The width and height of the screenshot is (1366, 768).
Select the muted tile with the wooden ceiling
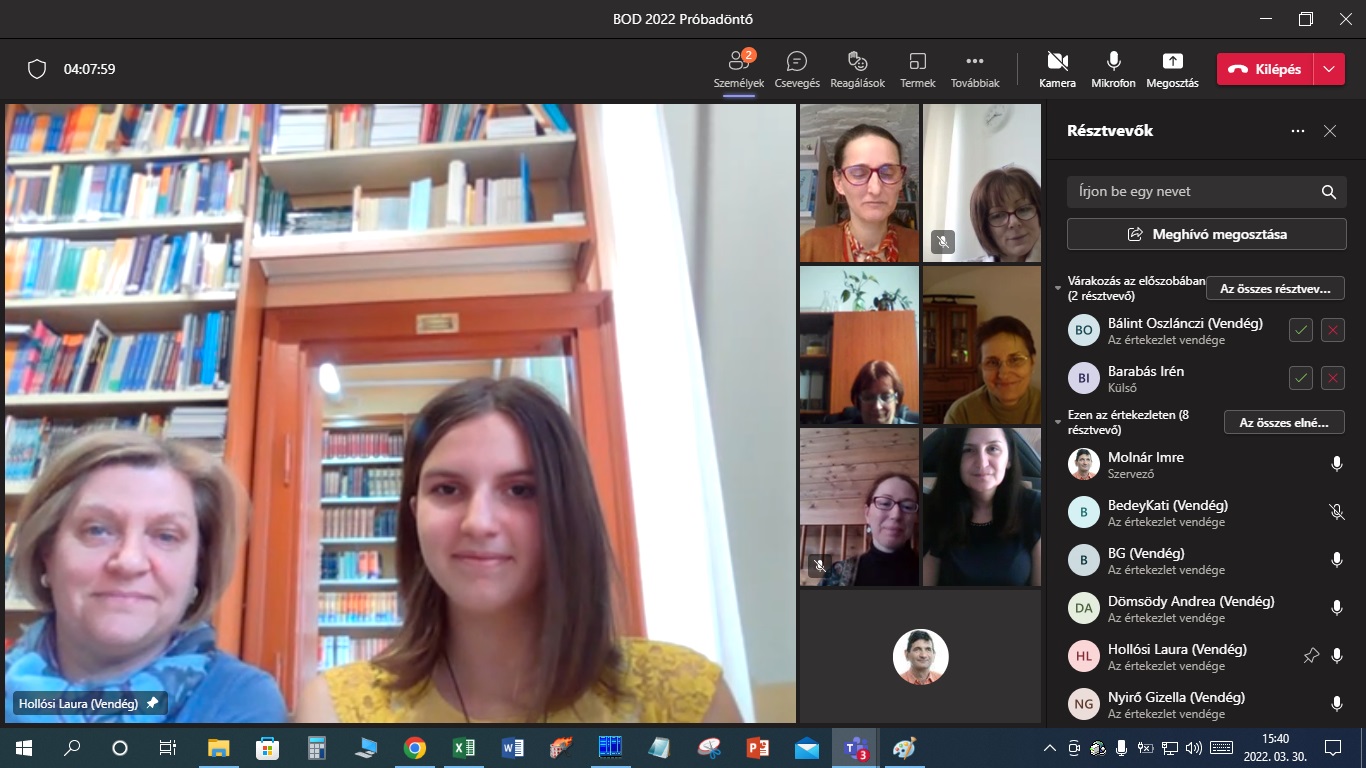pos(859,507)
